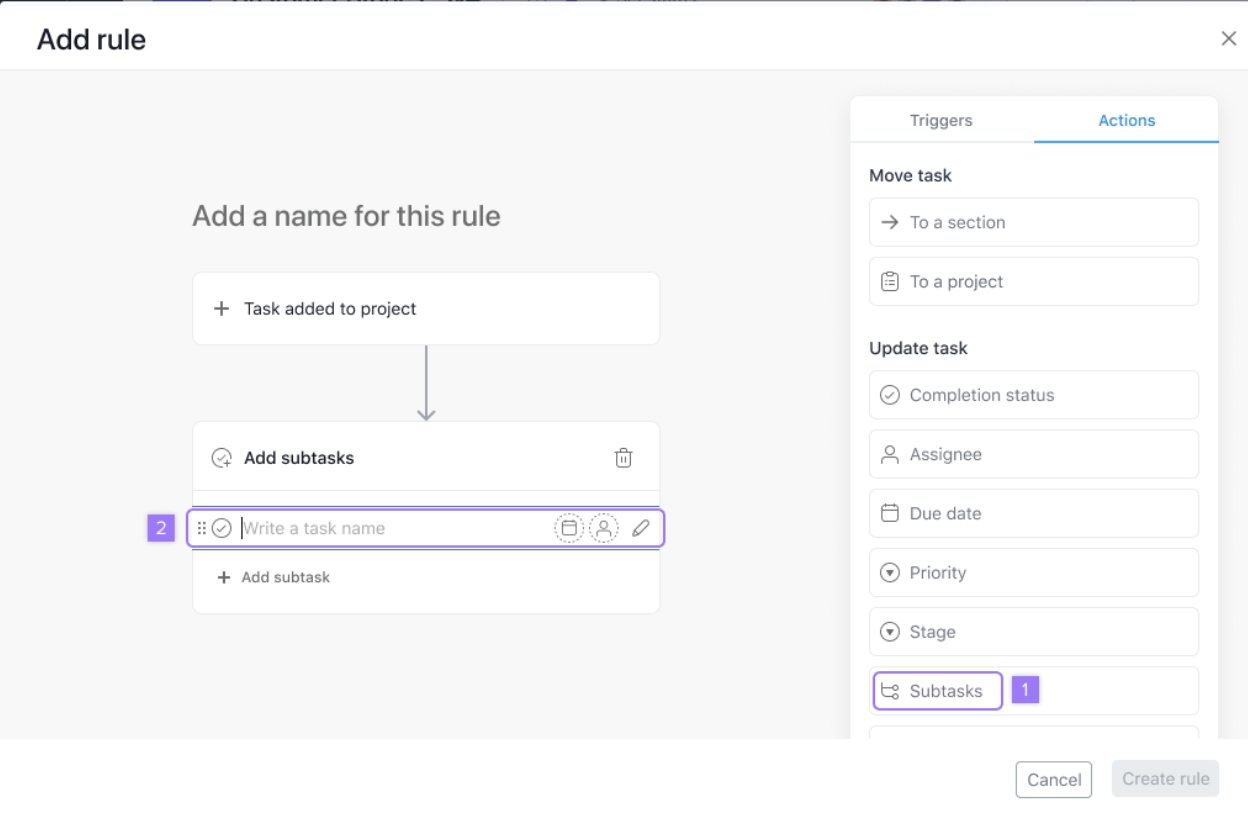1248x816 pixels.
Task: Close the Add rule dialog
Action: click(1228, 39)
